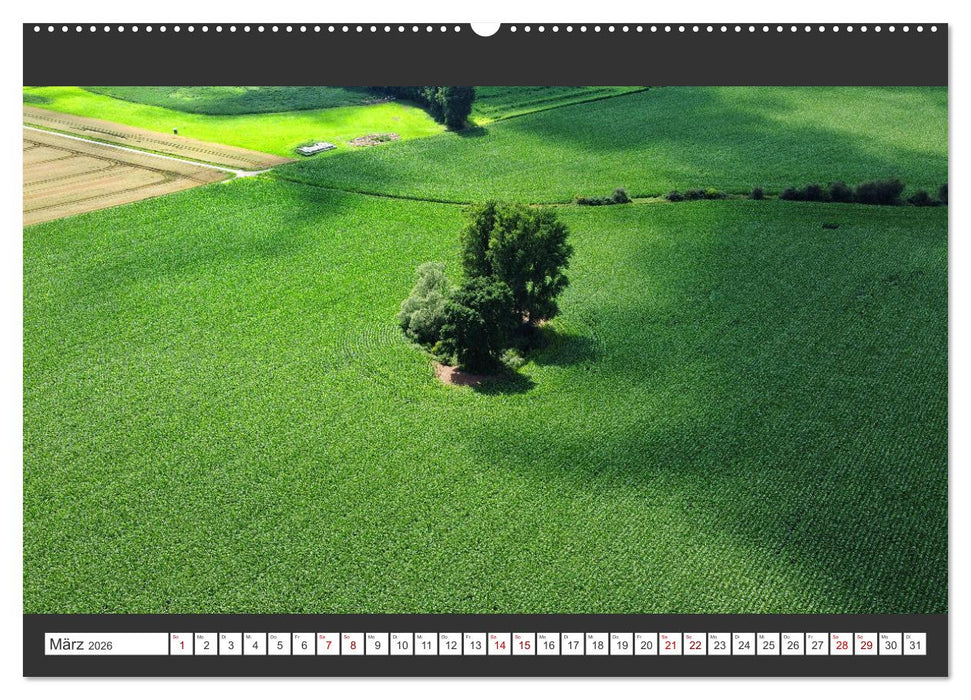Select the last day, 31
The height and width of the screenshot is (700, 971).
point(914,645)
